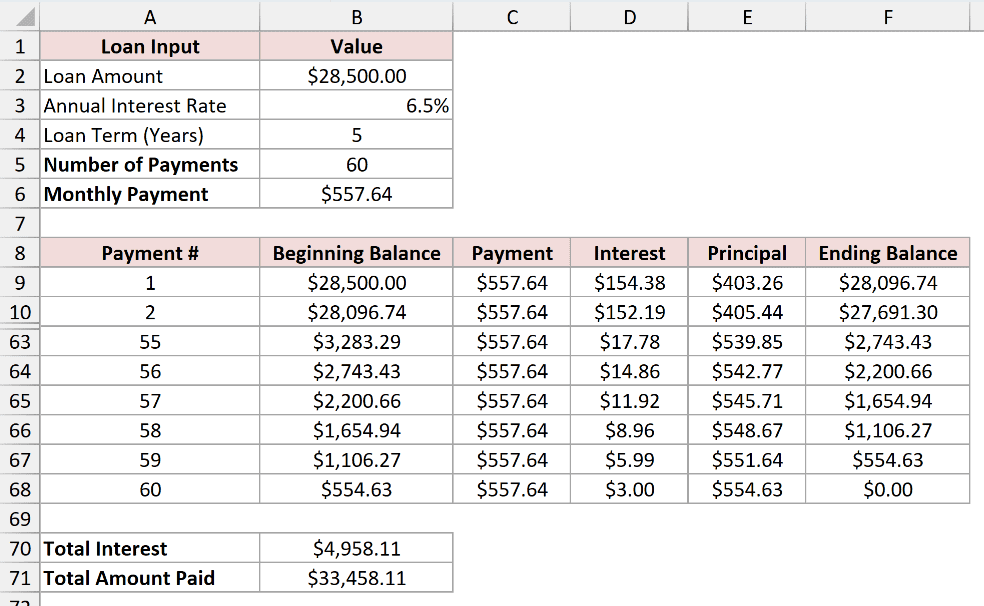
Task: Click the Monthly Payment value in B6
Action: [x=356, y=194]
